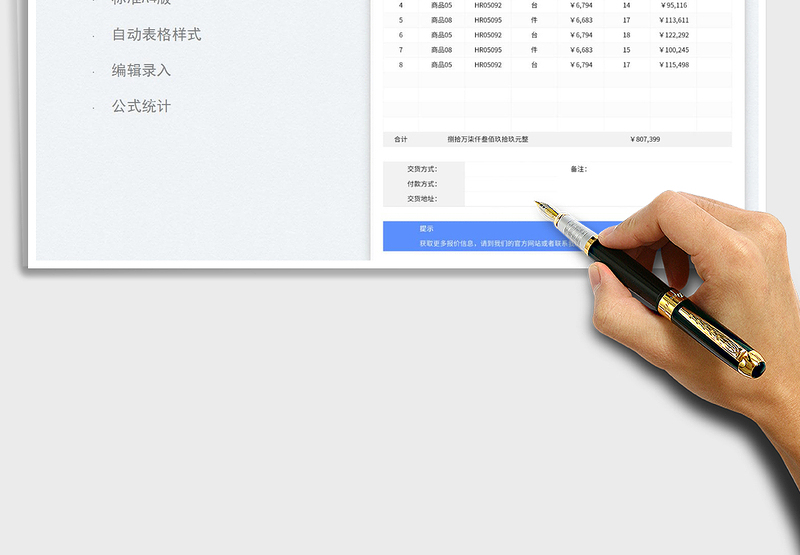Select the uppercase amount text in total row
This screenshot has height=555, width=800.
click(487, 140)
